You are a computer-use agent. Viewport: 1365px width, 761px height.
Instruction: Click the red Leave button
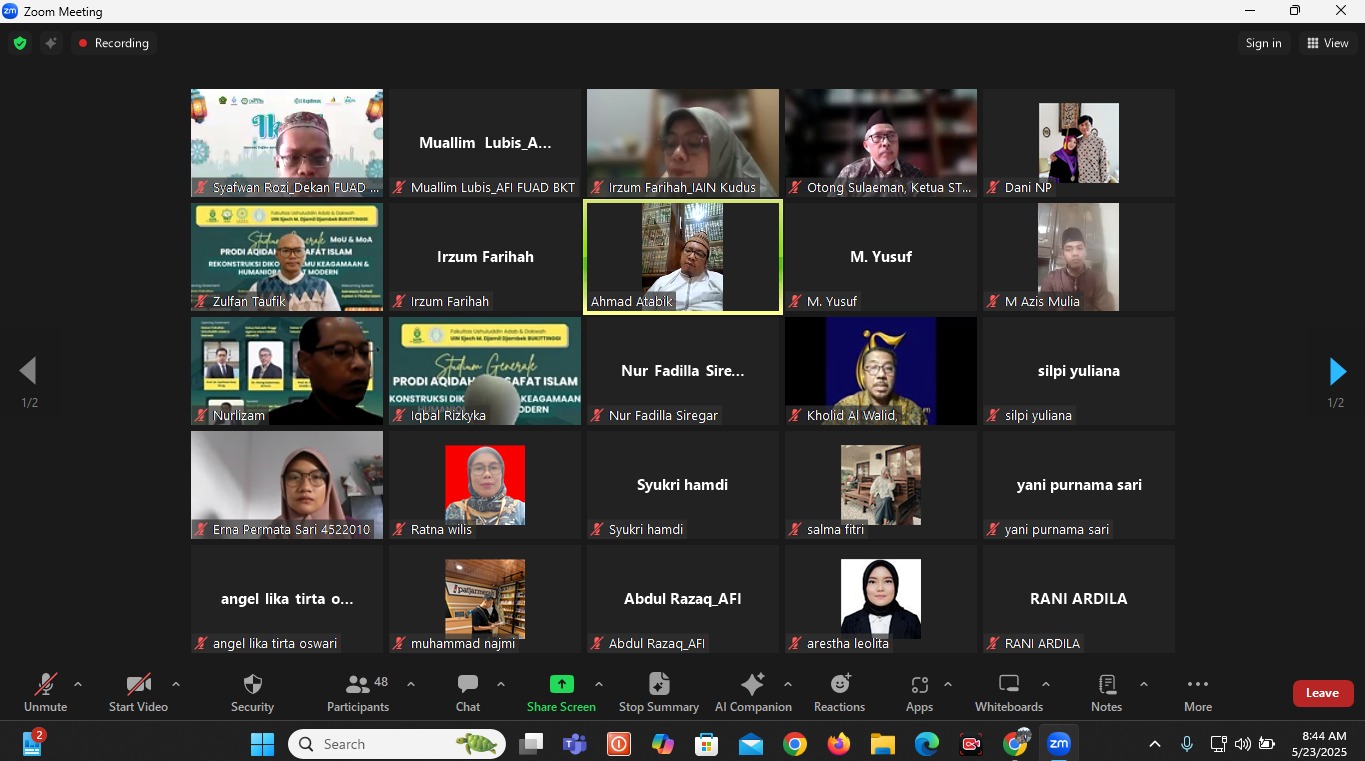click(x=1322, y=693)
